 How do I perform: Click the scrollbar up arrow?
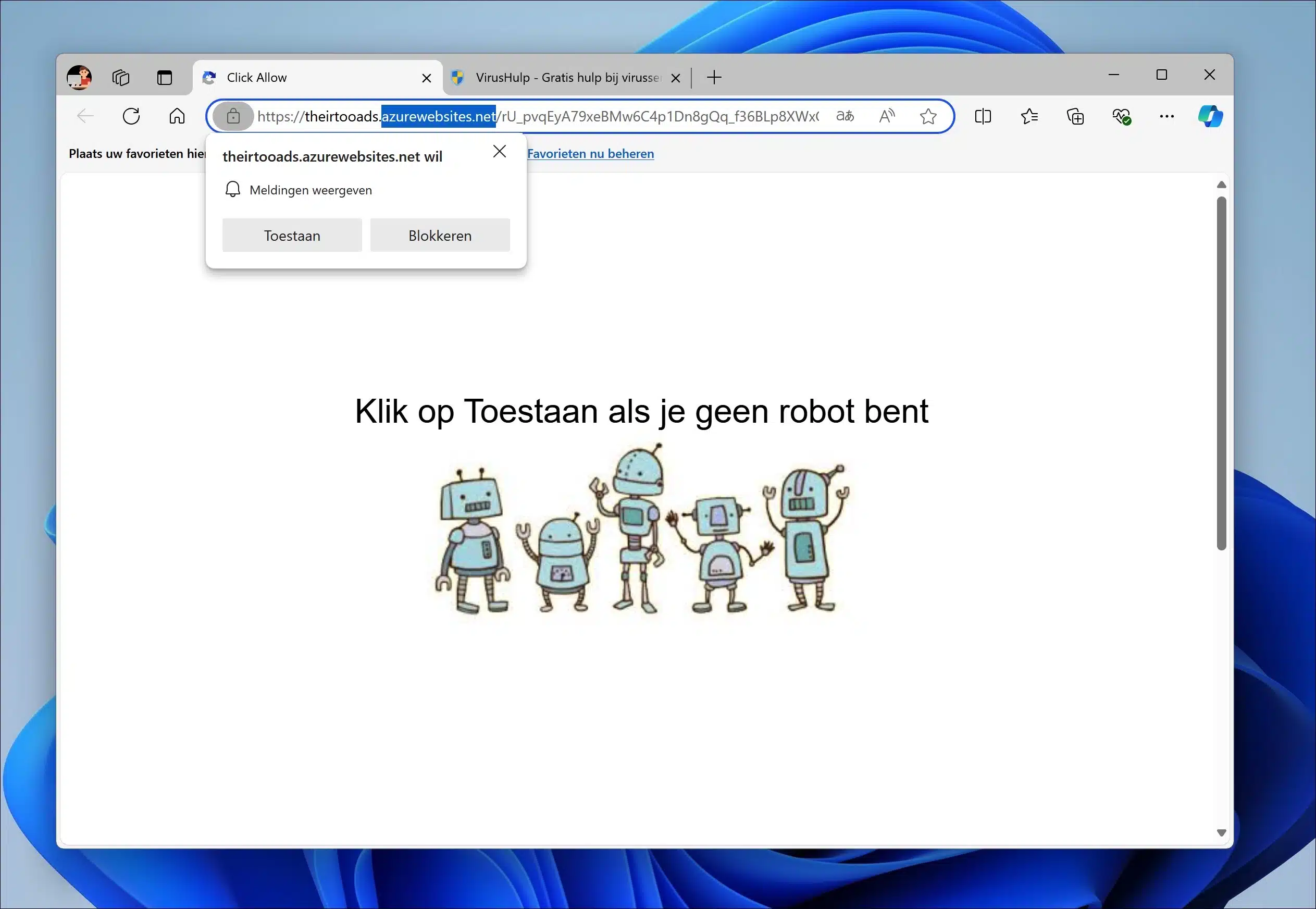[1221, 185]
